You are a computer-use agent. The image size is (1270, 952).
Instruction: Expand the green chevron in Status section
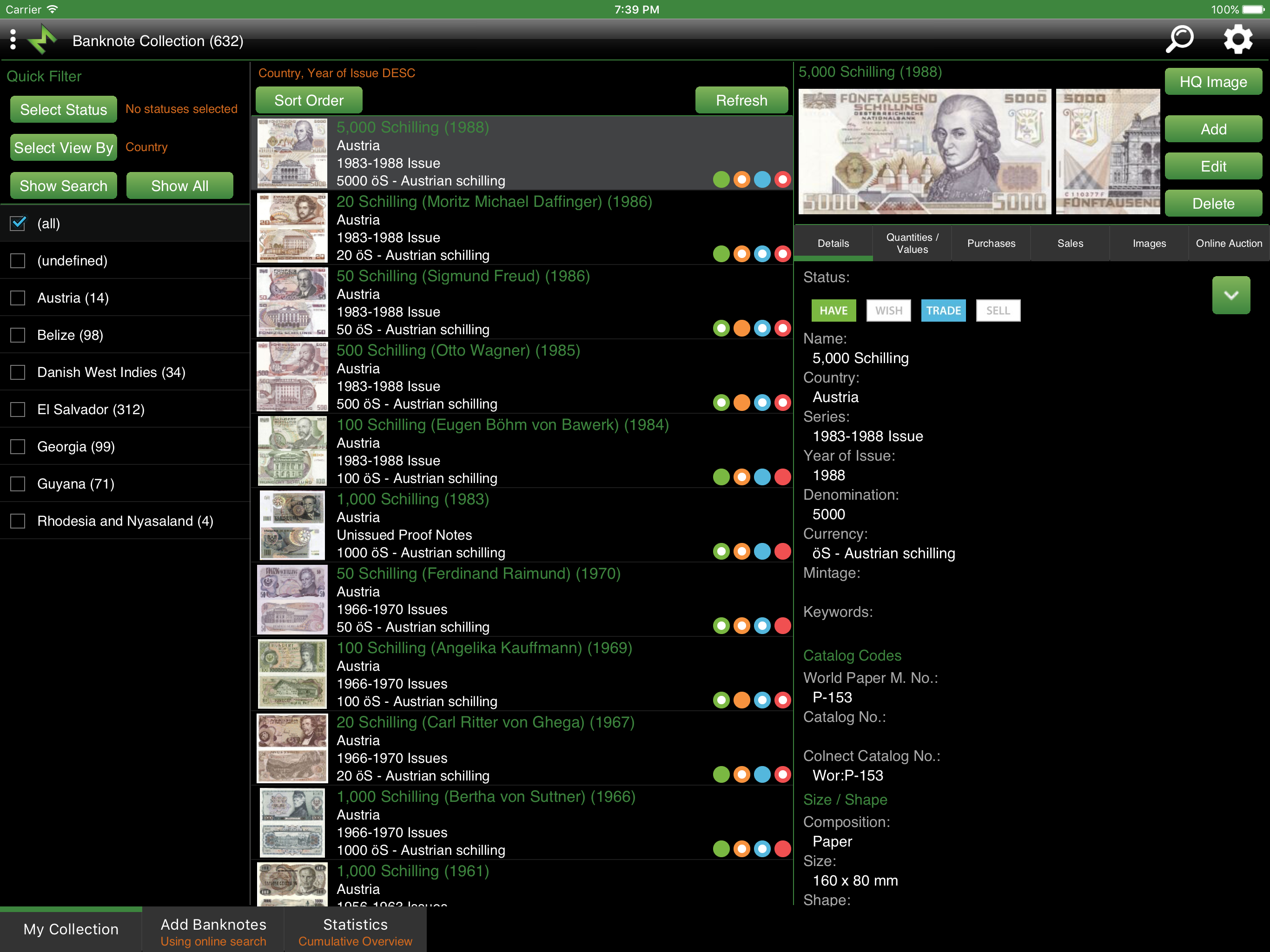coord(1230,295)
